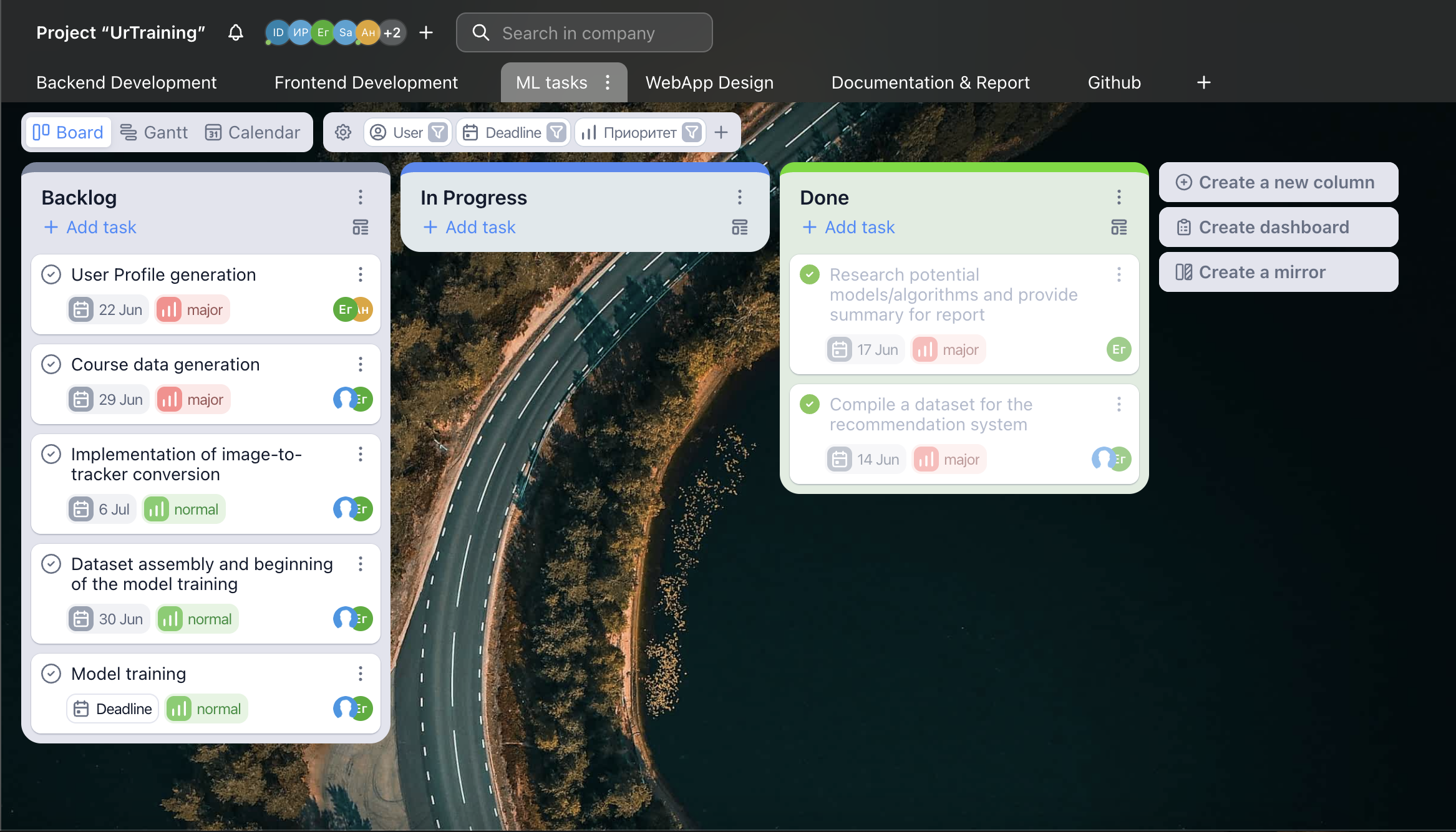Click major priority tag on Course data generation

pyautogui.click(x=193, y=399)
